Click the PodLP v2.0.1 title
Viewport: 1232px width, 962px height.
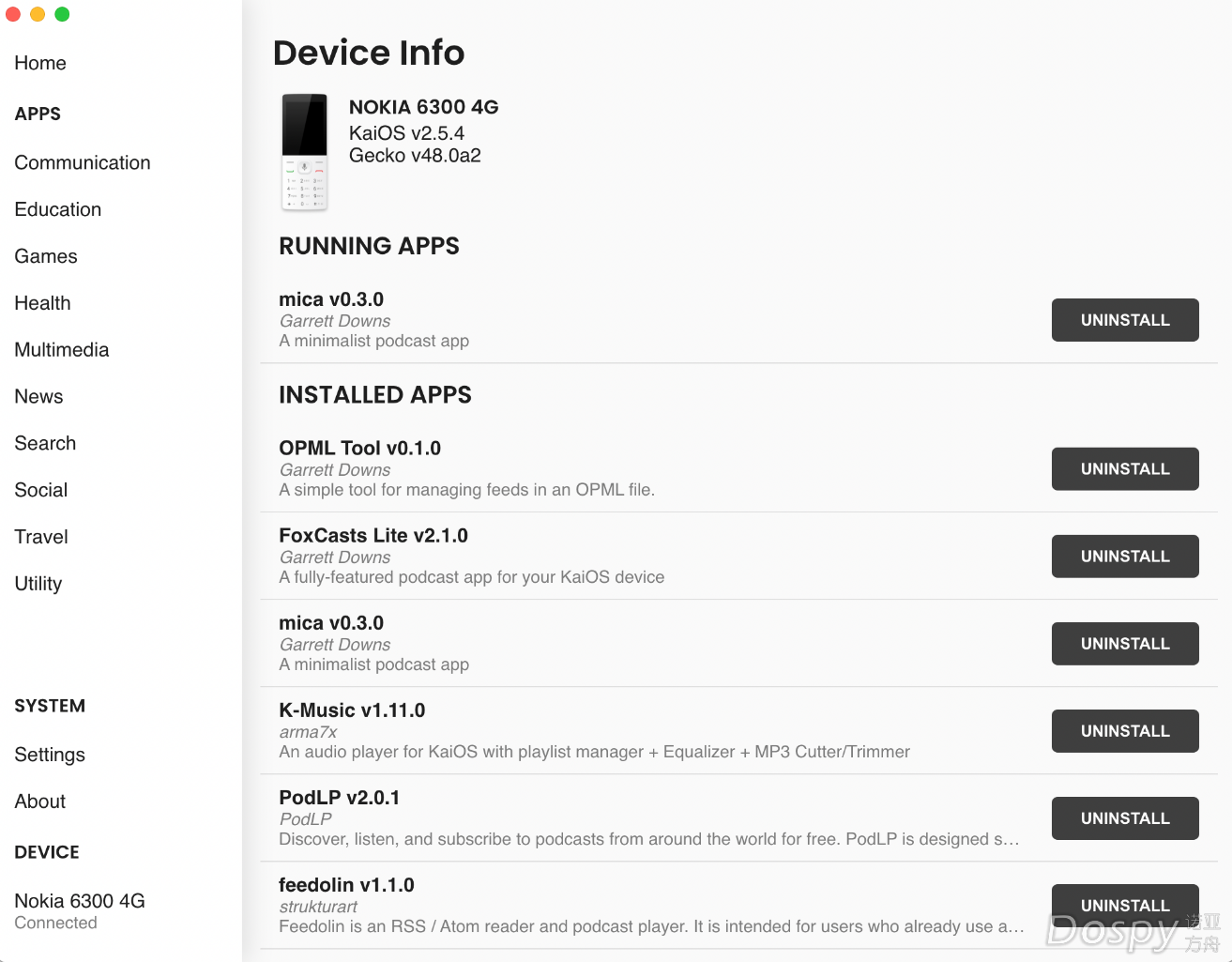pyautogui.click(x=339, y=798)
